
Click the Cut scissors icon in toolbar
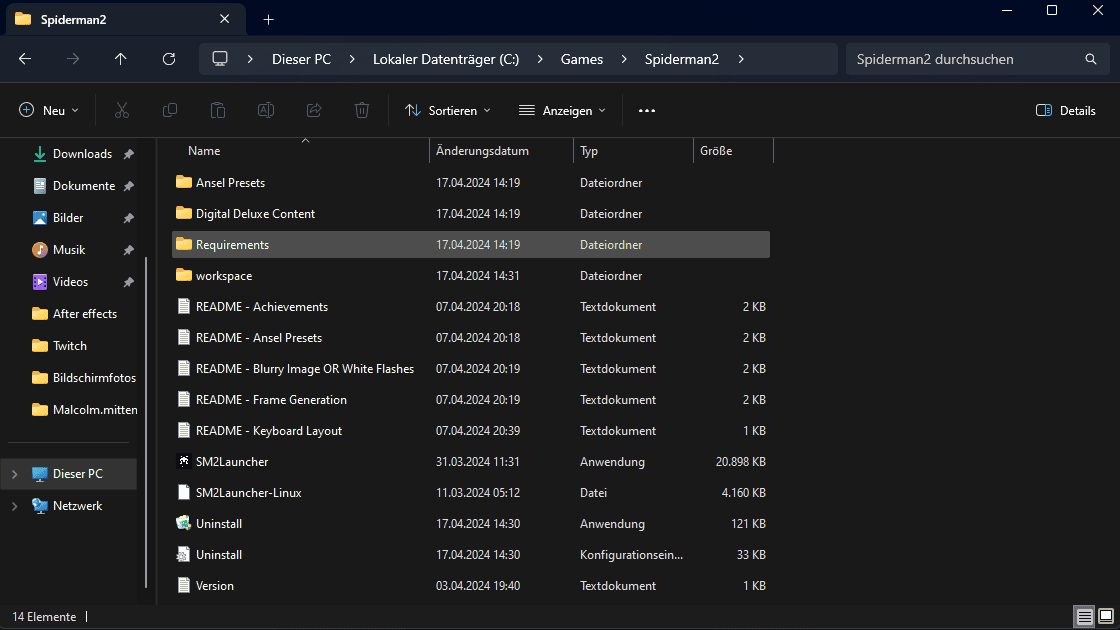(x=122, y=110)
